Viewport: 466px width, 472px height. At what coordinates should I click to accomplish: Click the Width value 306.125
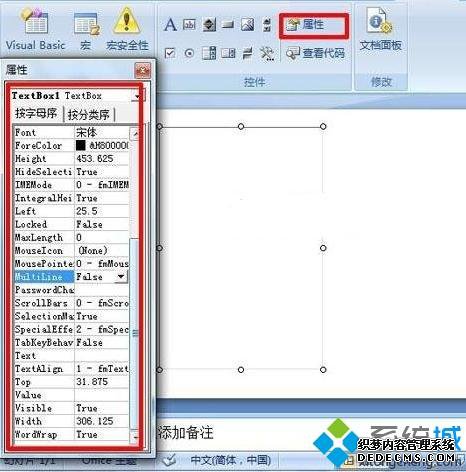[x=95, y=421]
